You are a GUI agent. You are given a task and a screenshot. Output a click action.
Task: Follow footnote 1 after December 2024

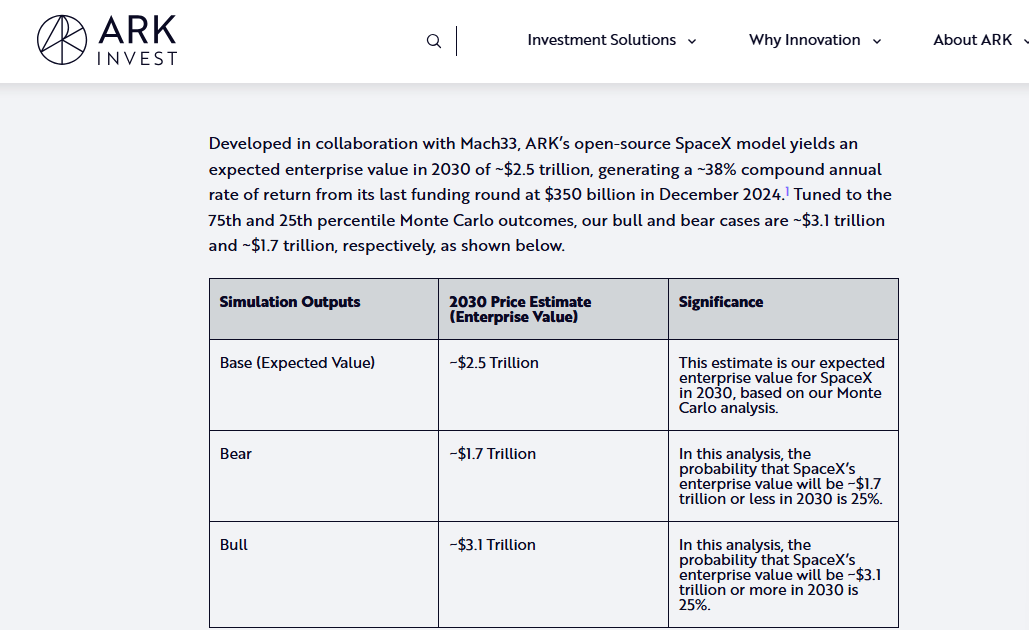tap(787, 190)
